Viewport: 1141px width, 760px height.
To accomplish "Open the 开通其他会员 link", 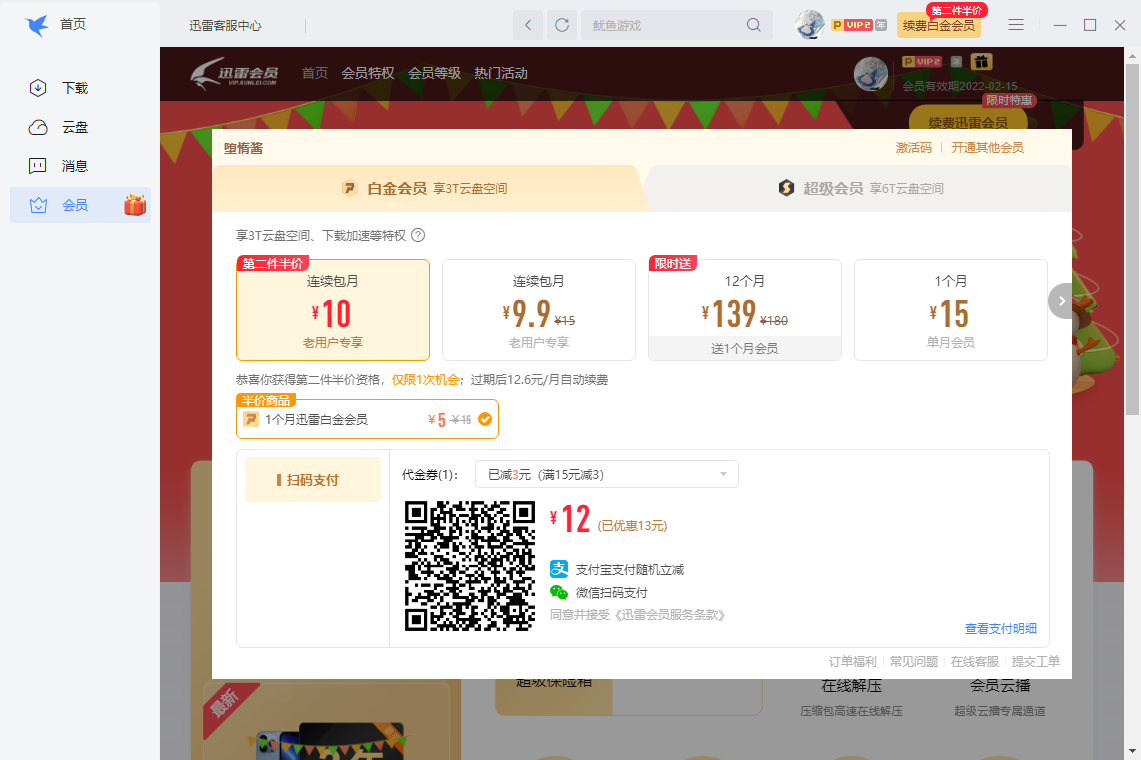I will (987, 148).
